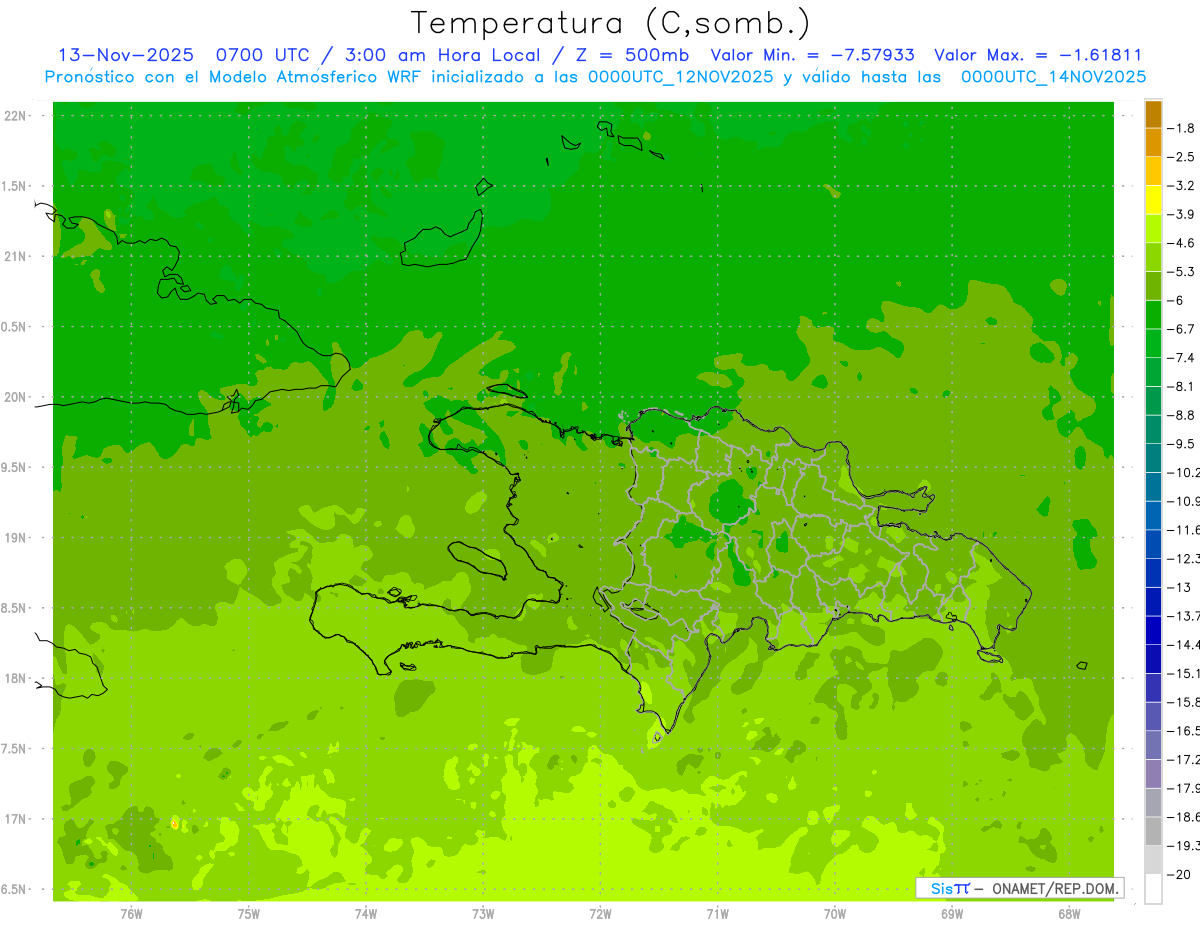Click the small orange hot spot near 17N

point(175,824)
